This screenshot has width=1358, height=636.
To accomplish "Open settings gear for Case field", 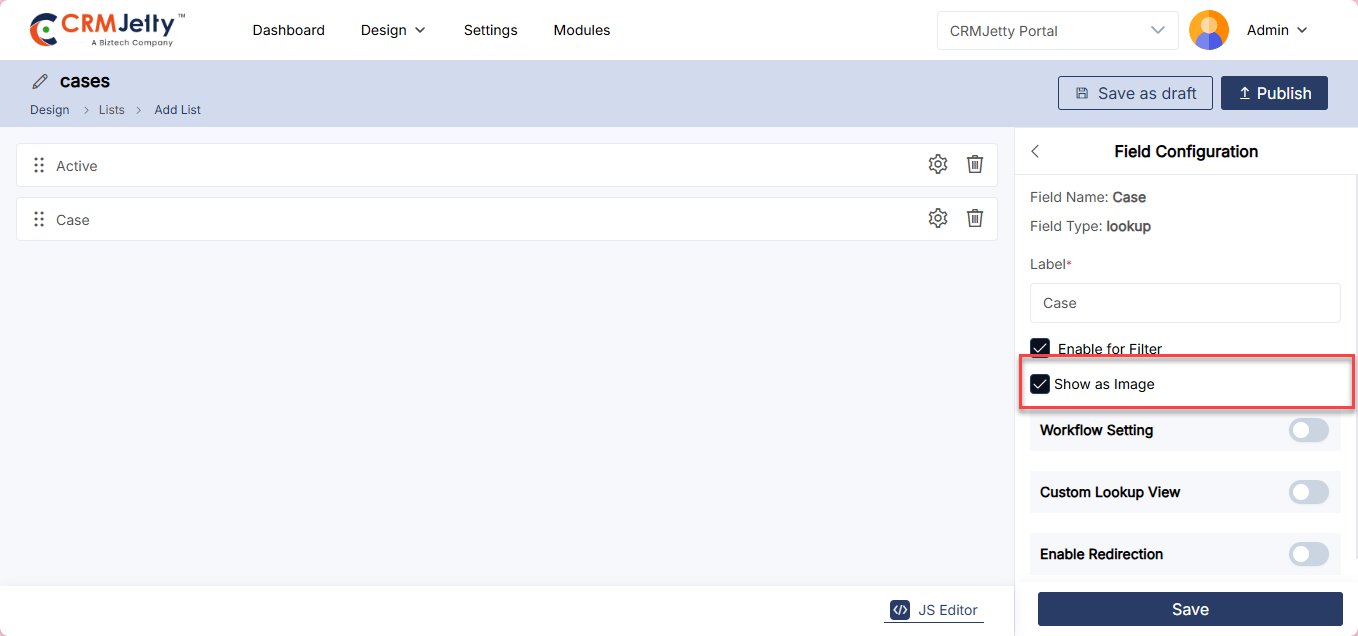I will point(937,219).
